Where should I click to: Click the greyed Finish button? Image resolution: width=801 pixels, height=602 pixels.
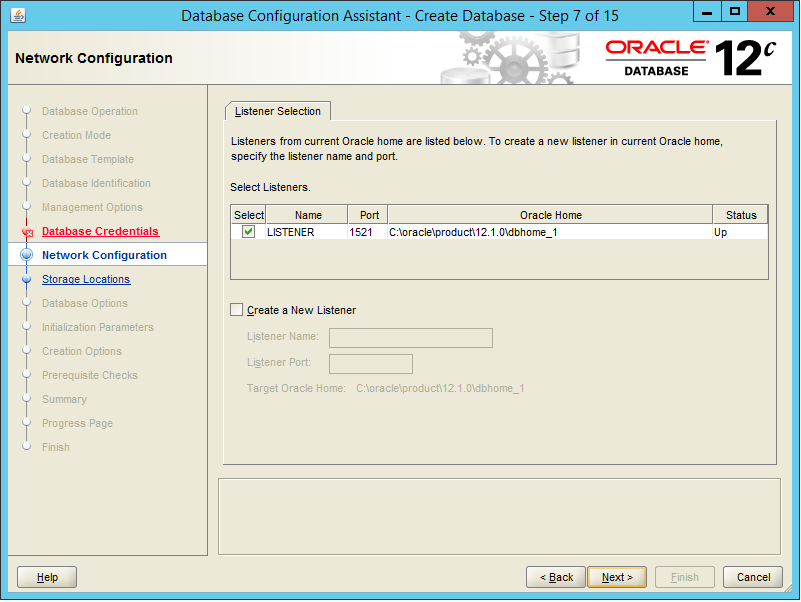(685, 577)
